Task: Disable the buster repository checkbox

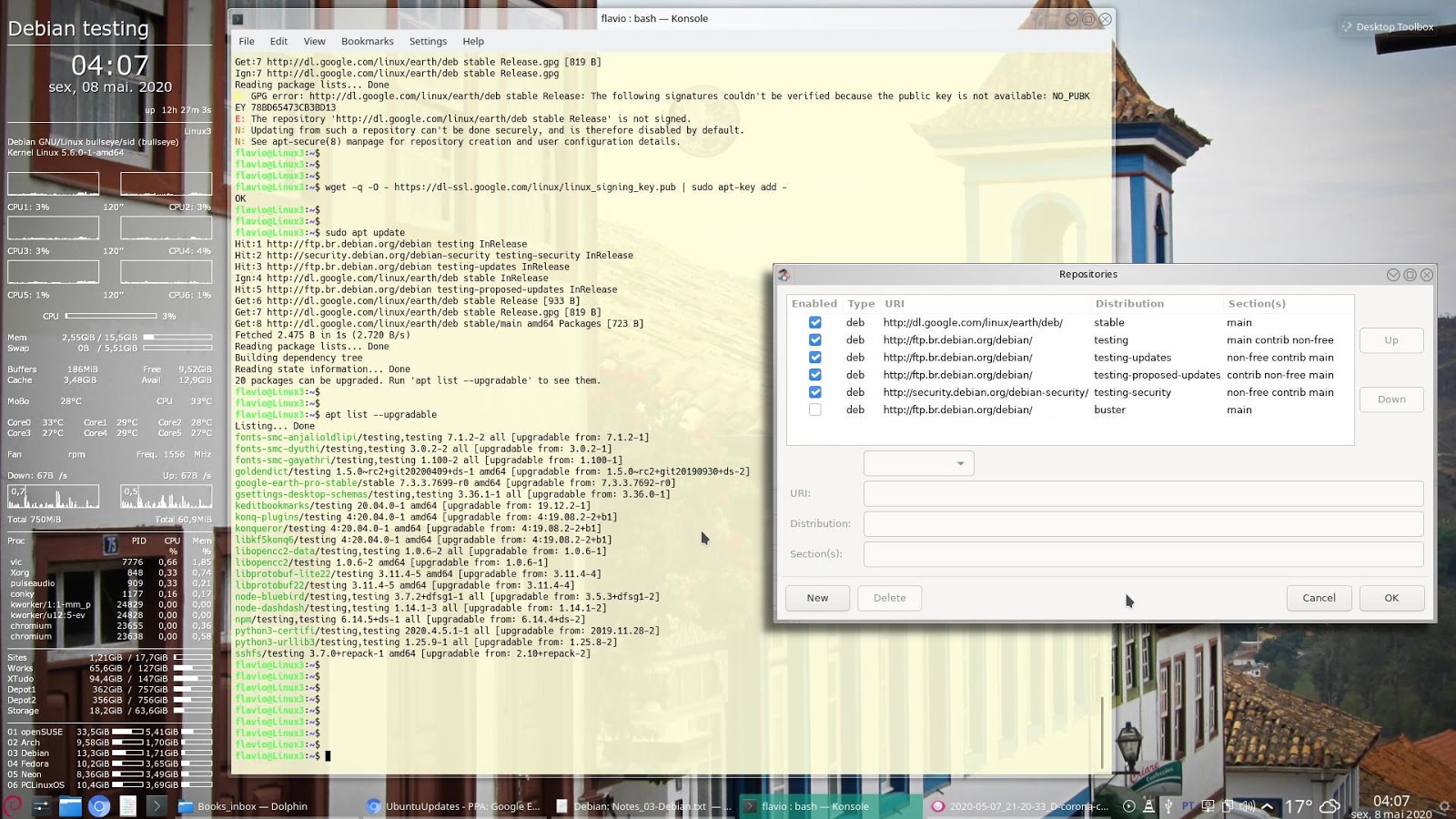Action: [814, 409]
